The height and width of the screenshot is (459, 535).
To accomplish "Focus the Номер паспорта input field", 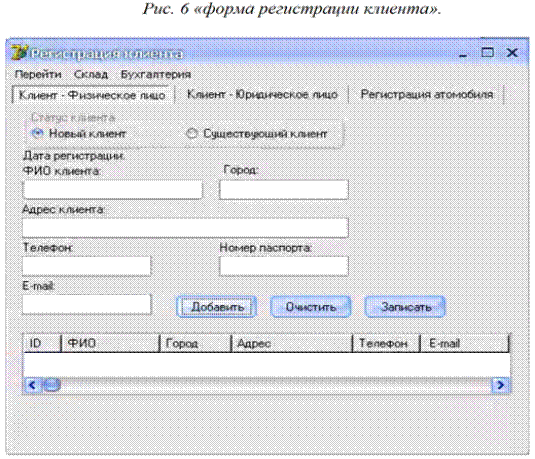I will point(284,266).
